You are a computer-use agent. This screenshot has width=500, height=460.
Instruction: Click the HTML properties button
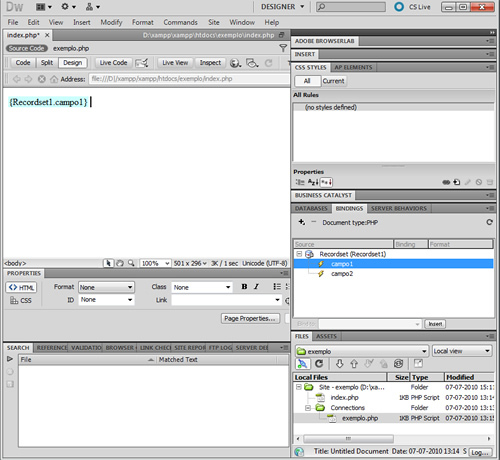[x=21, y=287]
